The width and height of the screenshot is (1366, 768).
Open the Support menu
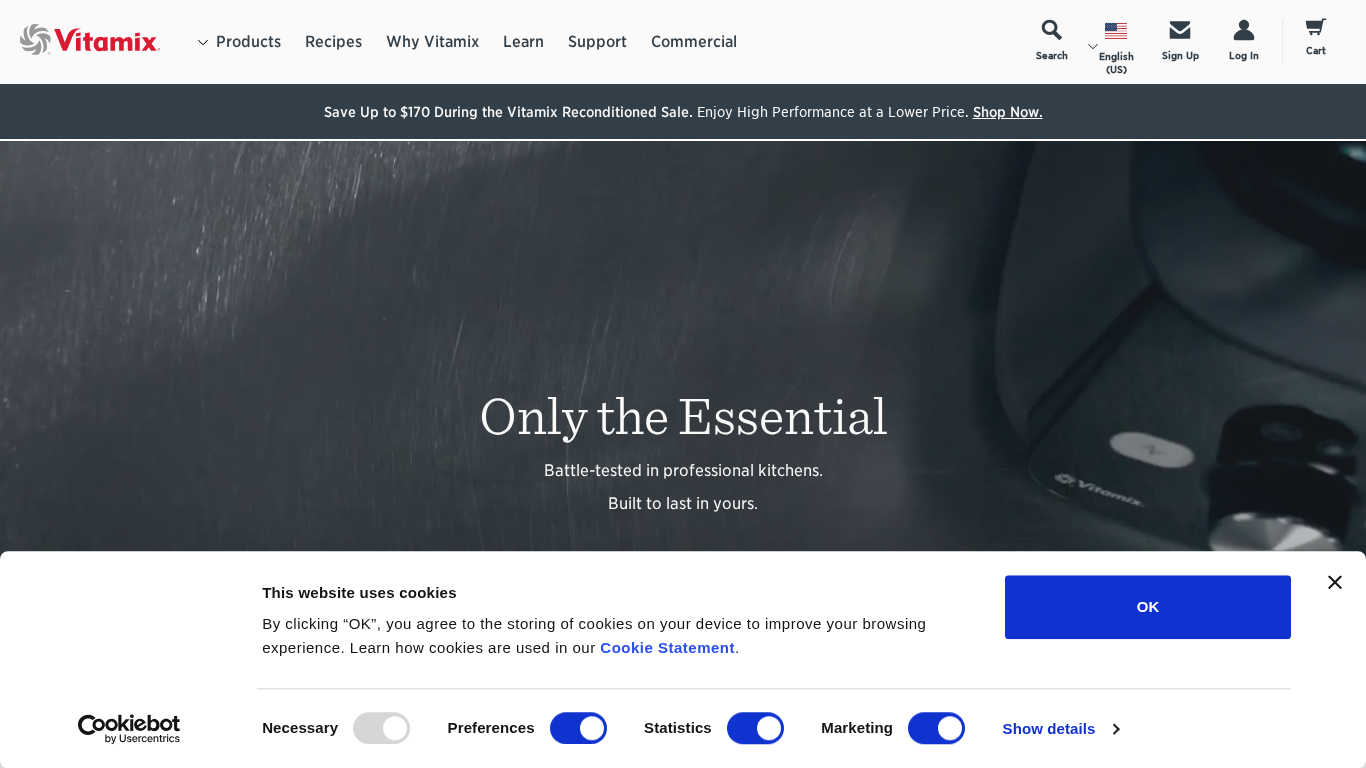[597, 42]
